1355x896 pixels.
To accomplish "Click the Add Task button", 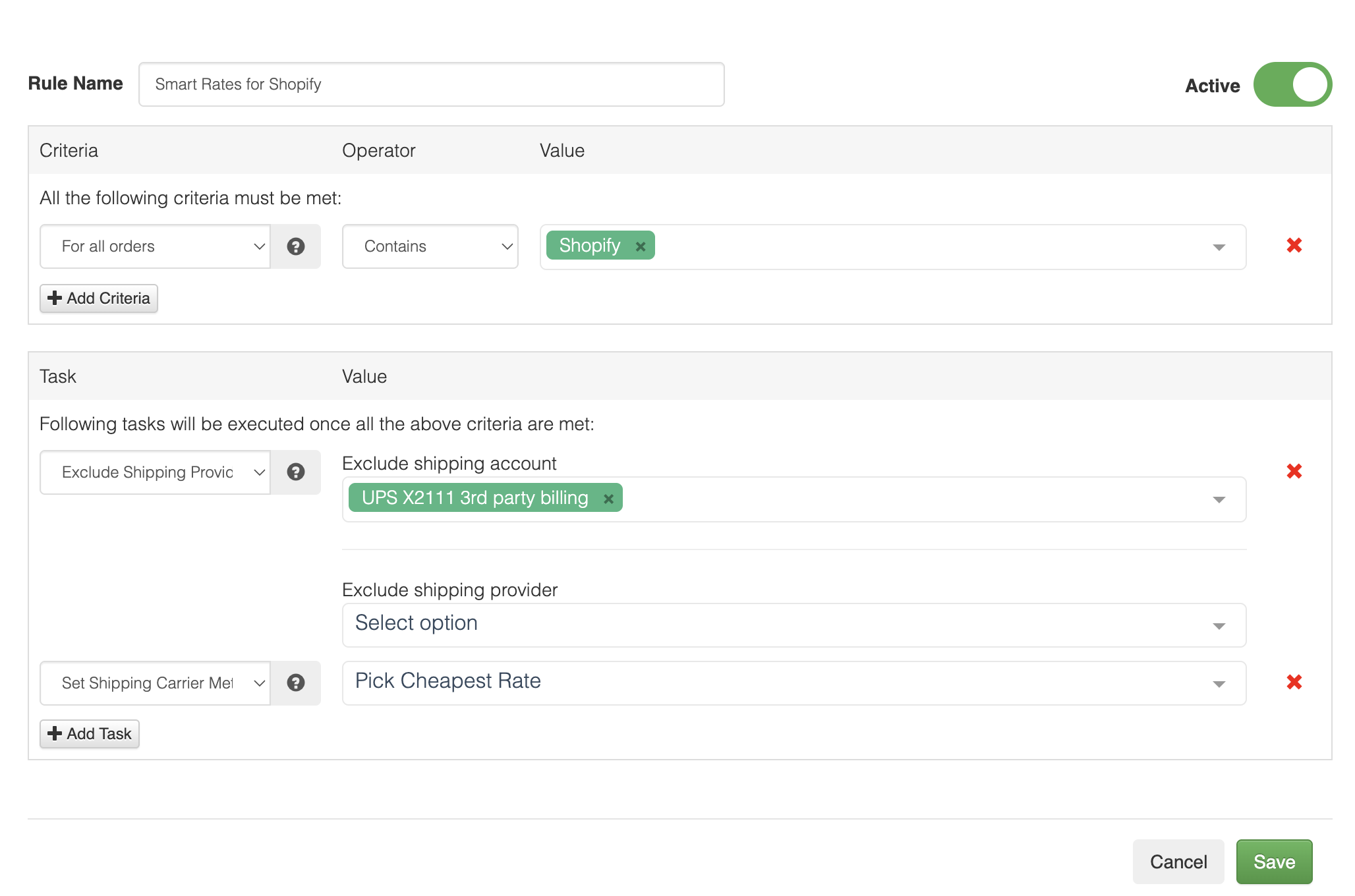I will tap(90, 734).
